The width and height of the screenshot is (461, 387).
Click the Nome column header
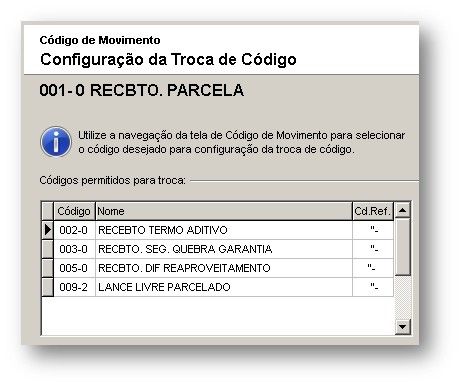click(x=224, y=211)
